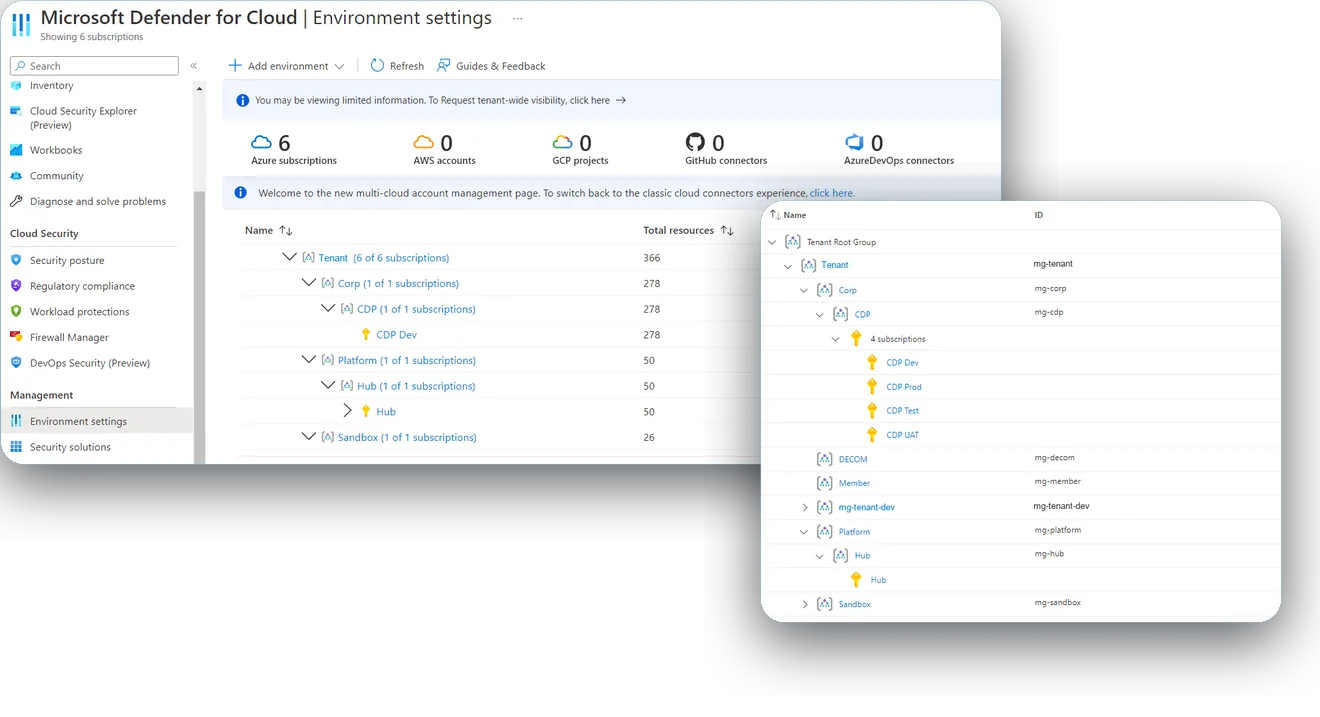Click the Refresh button label
Image resolution: width=1320 pixels, height=717 pixels.
407,66
